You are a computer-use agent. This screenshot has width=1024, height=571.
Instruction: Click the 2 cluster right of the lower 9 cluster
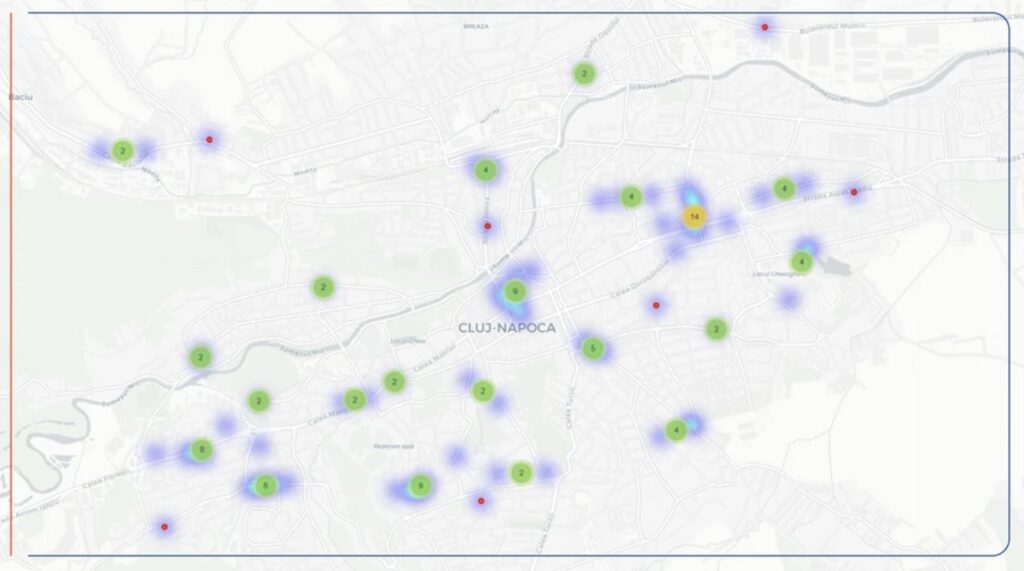click(x=520, y=472)
